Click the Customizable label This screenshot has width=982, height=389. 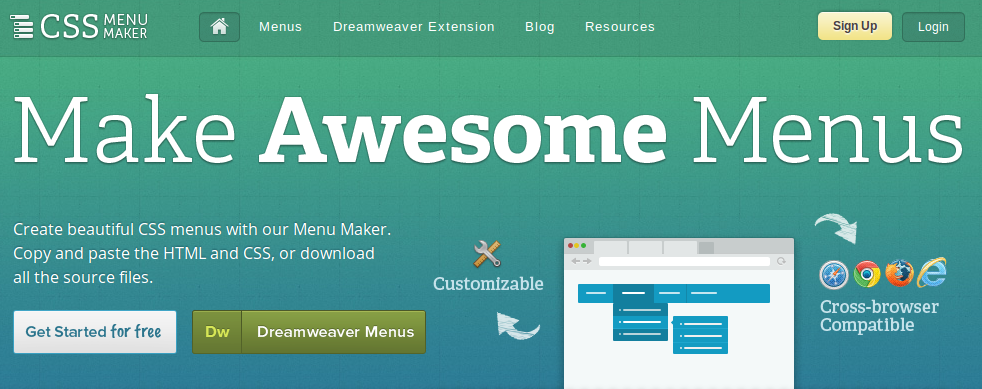(x=488, y=284)
